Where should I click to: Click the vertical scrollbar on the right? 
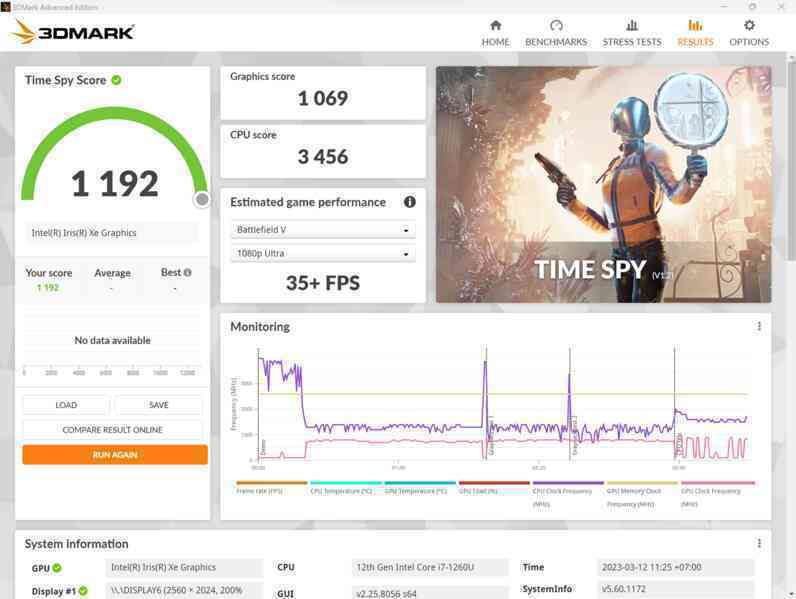coord(791,162)
